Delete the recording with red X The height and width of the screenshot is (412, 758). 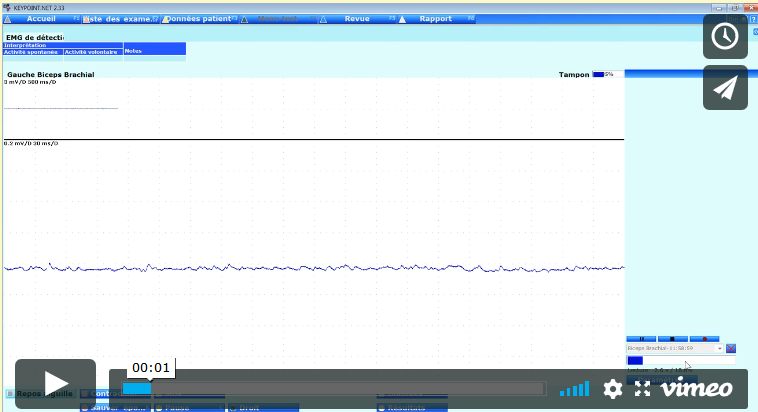pyautogui.click(x=731, y=348)
